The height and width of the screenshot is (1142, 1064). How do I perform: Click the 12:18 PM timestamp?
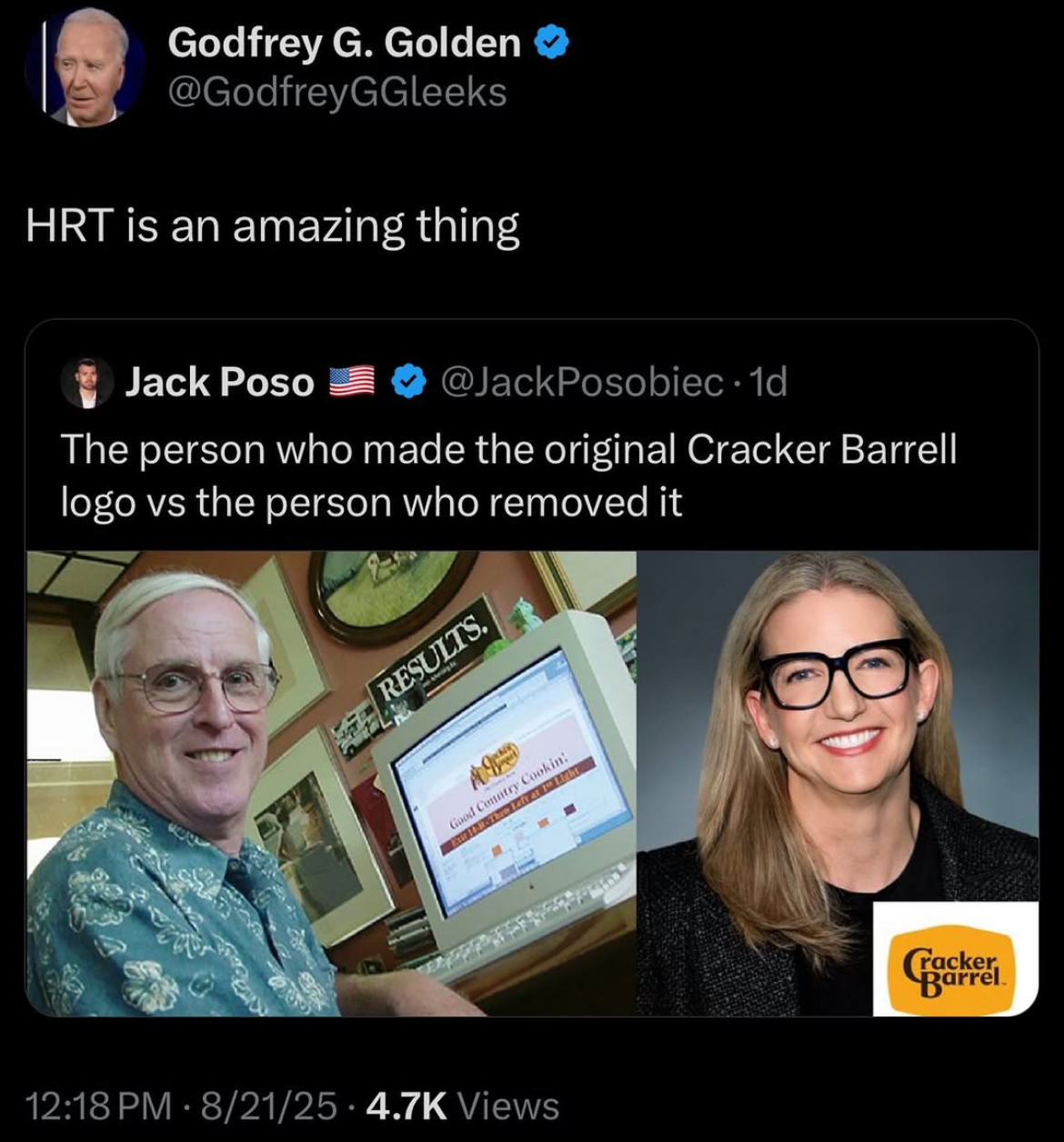99,1105
